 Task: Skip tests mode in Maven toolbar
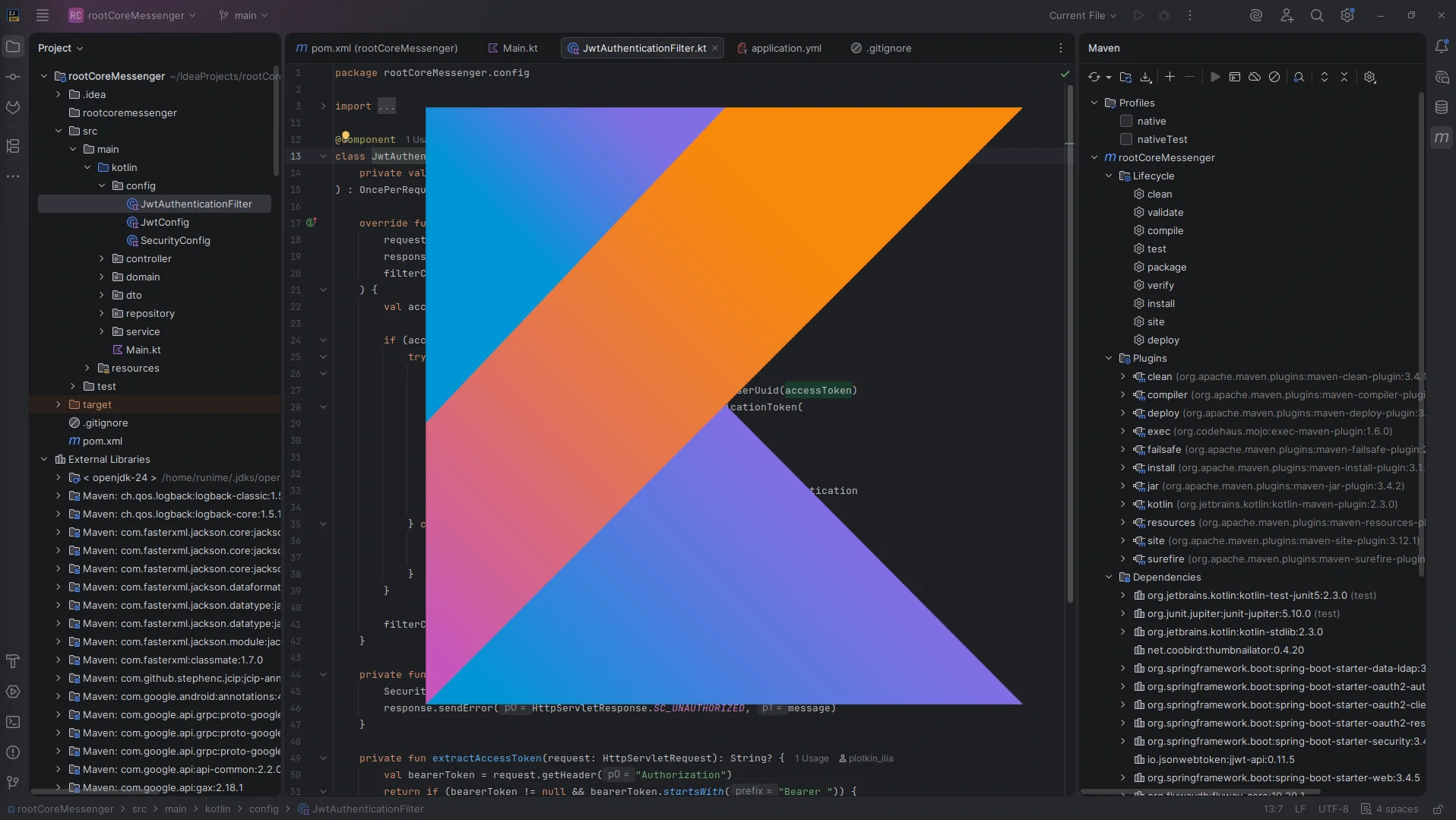pyautogui.click(x=1274, y=77)
